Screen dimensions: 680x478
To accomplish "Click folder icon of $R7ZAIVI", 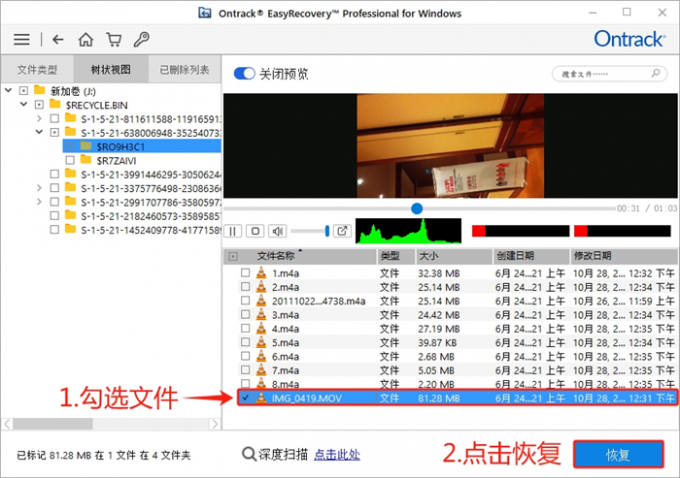I will coord(86,160).
